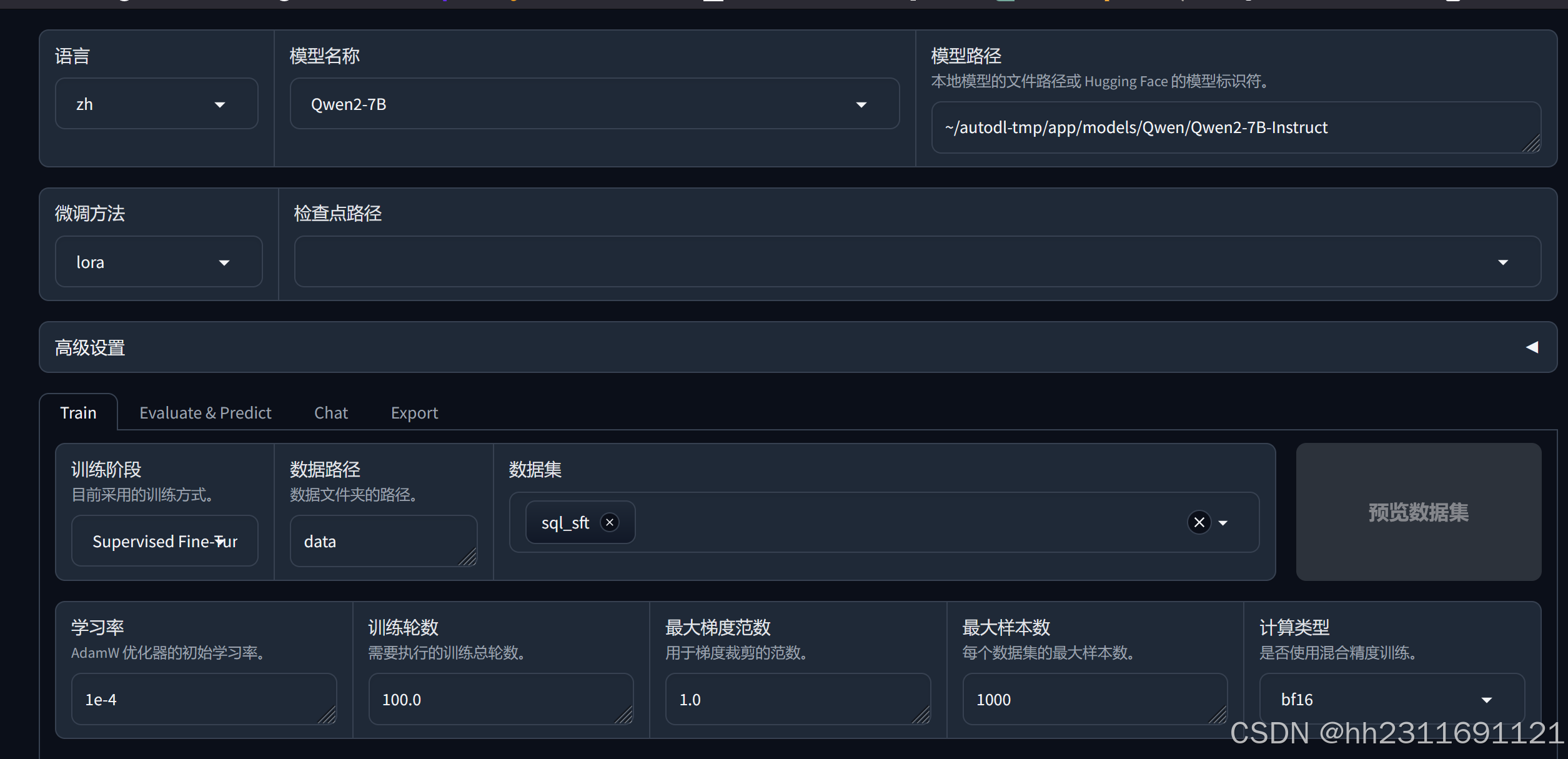Open the 数据集 dropdown arrow
This screenshot has width=1568, height=759.
pos(1223,523)
